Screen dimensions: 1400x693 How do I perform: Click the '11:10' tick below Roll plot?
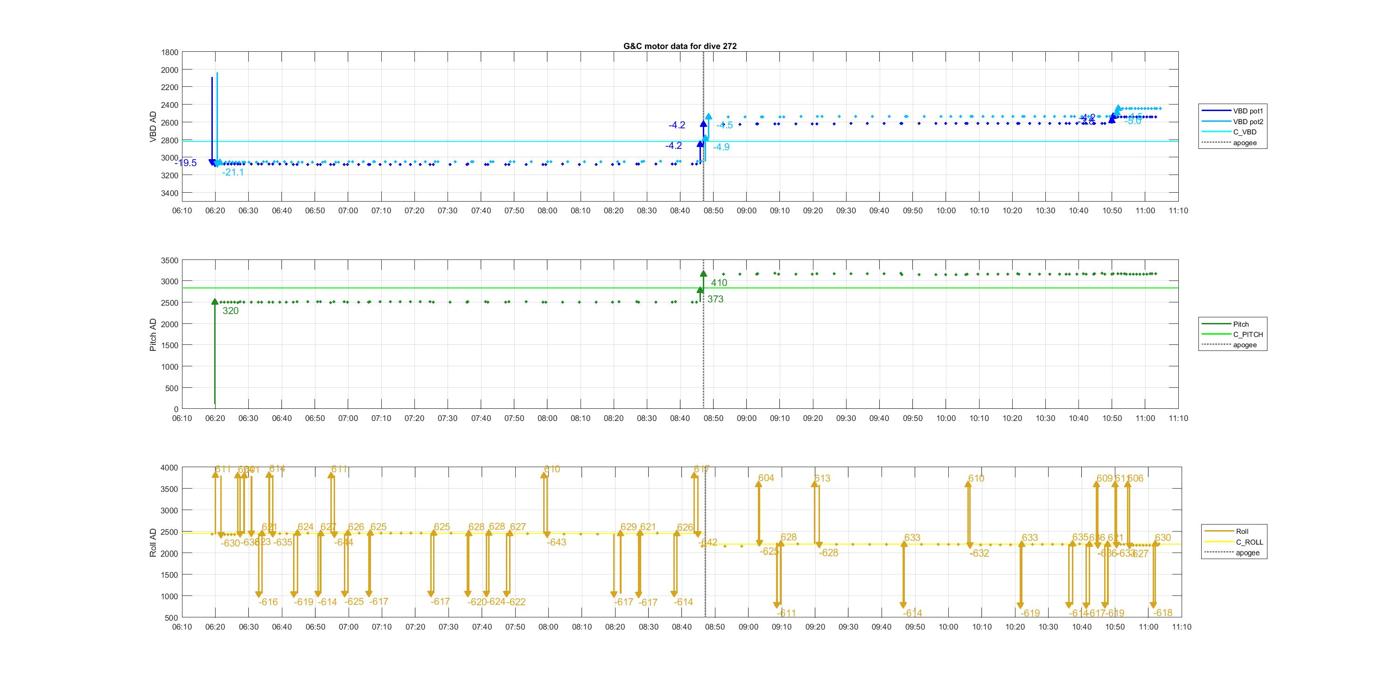(1181, 627)
